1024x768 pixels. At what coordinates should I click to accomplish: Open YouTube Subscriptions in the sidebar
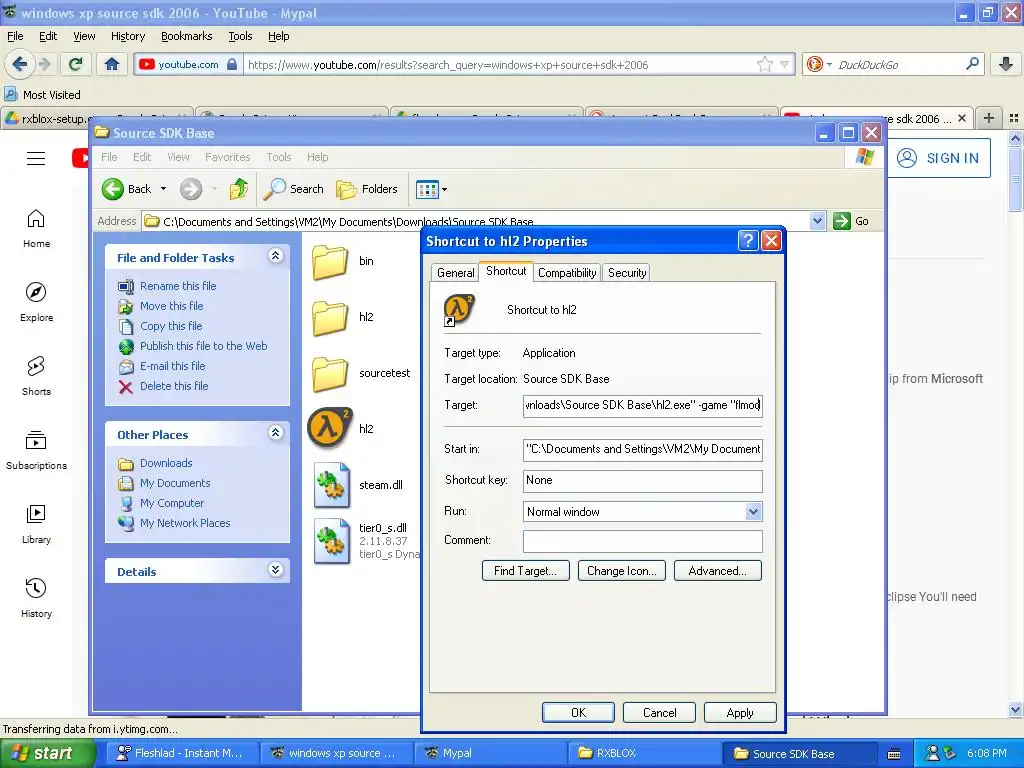click(x=37, y=450)
